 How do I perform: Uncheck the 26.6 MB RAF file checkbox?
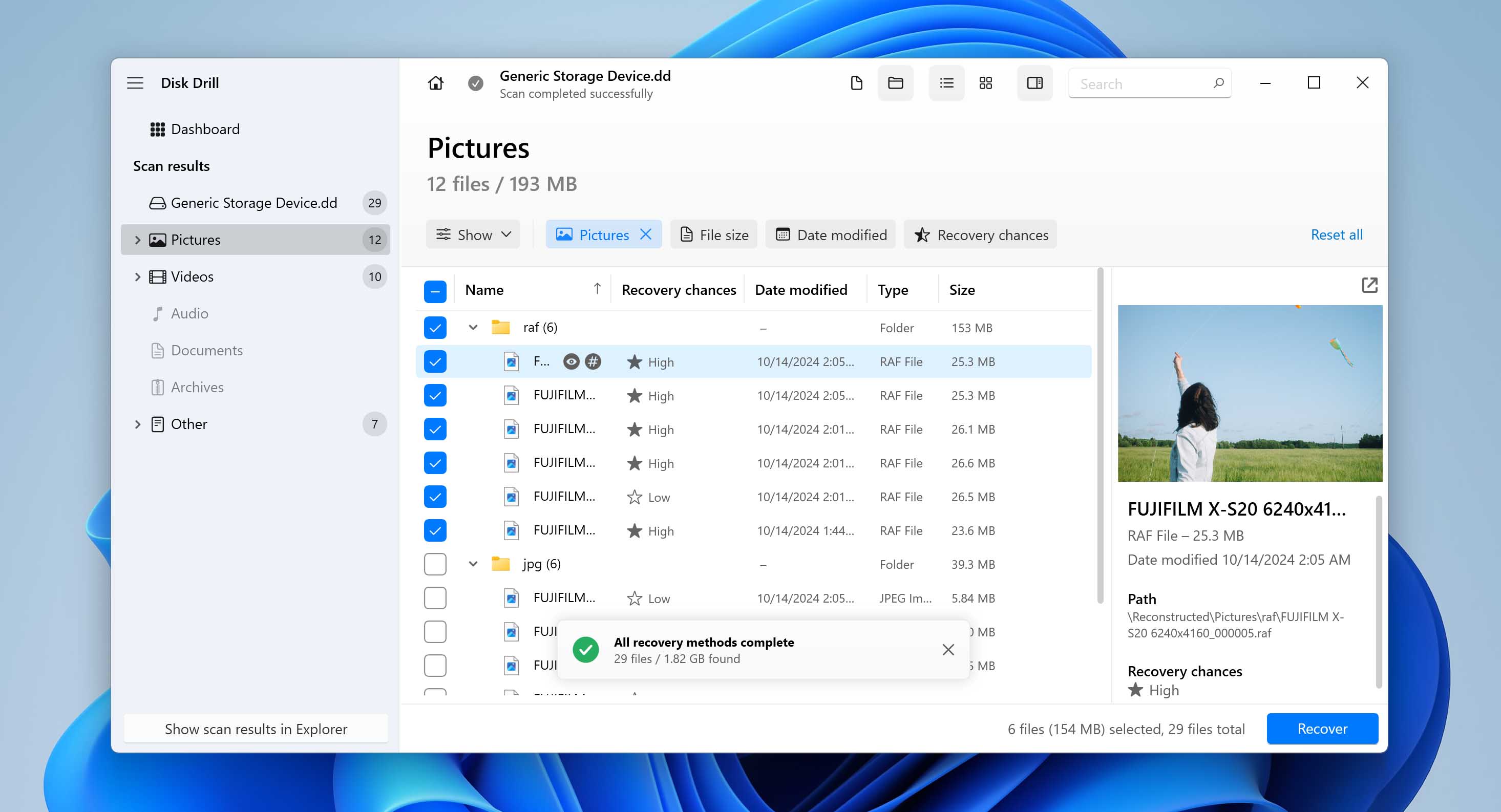pos(435,462)
